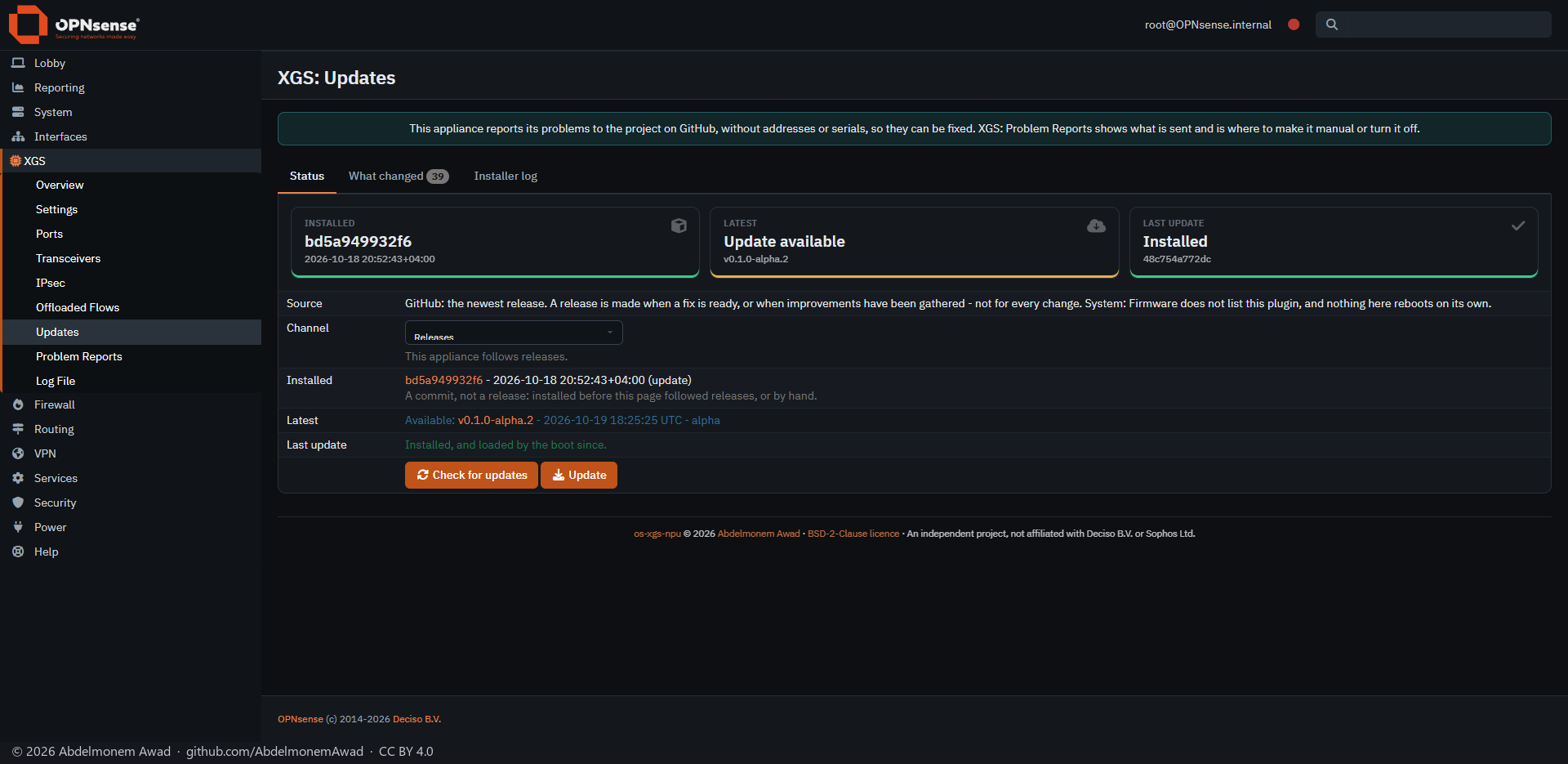Open the Log File page
The height and width of the screenshot is (764, 1568).
pos(131,381)
